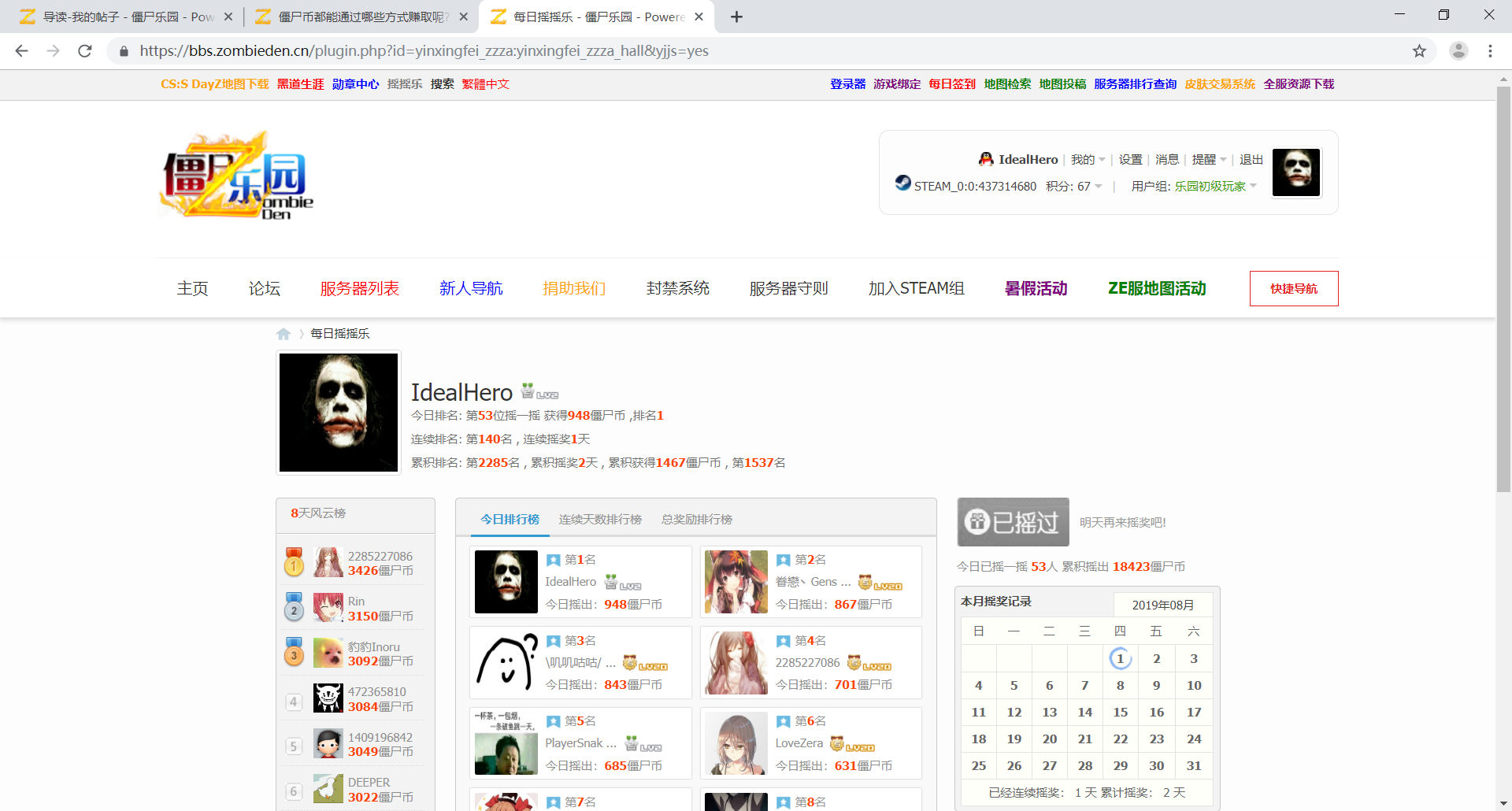Click the browser back arrow
The image size is (1512, 811).
tap(21, 51)
